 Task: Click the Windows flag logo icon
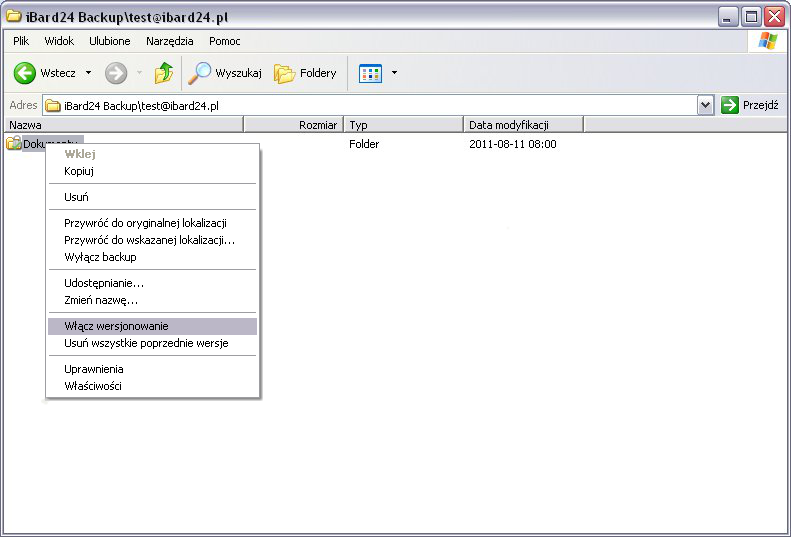[767, 41]
